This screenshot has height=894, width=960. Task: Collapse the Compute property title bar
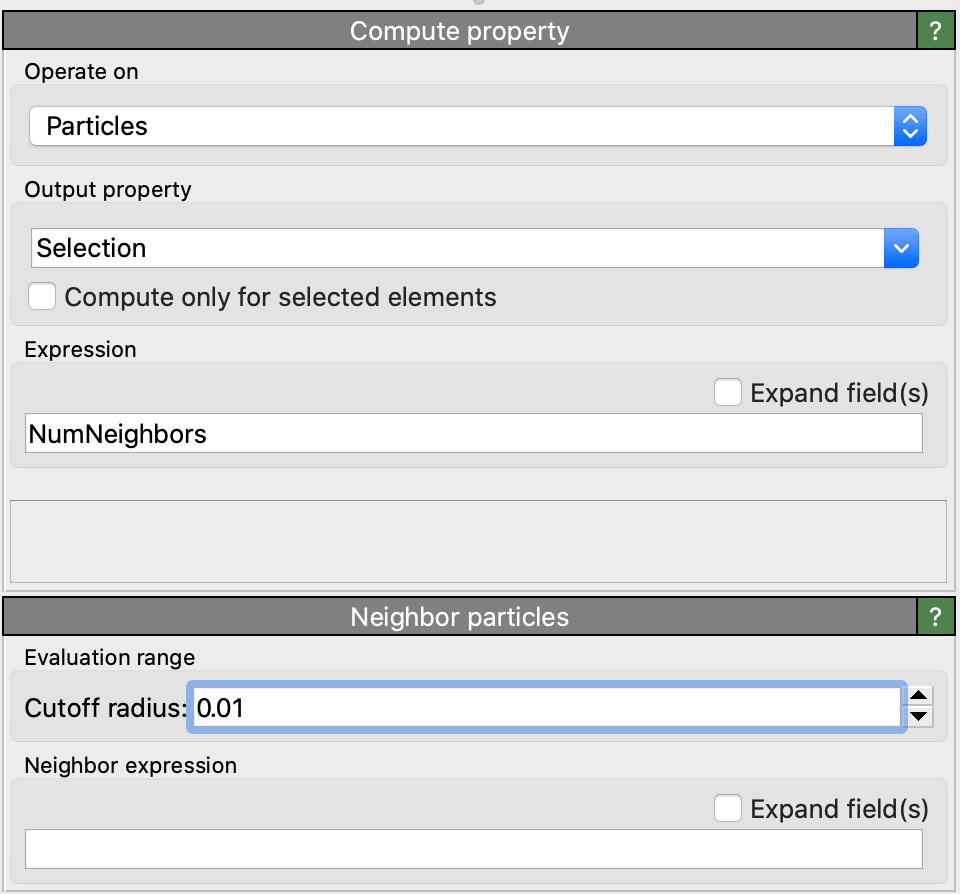(459, 31)
